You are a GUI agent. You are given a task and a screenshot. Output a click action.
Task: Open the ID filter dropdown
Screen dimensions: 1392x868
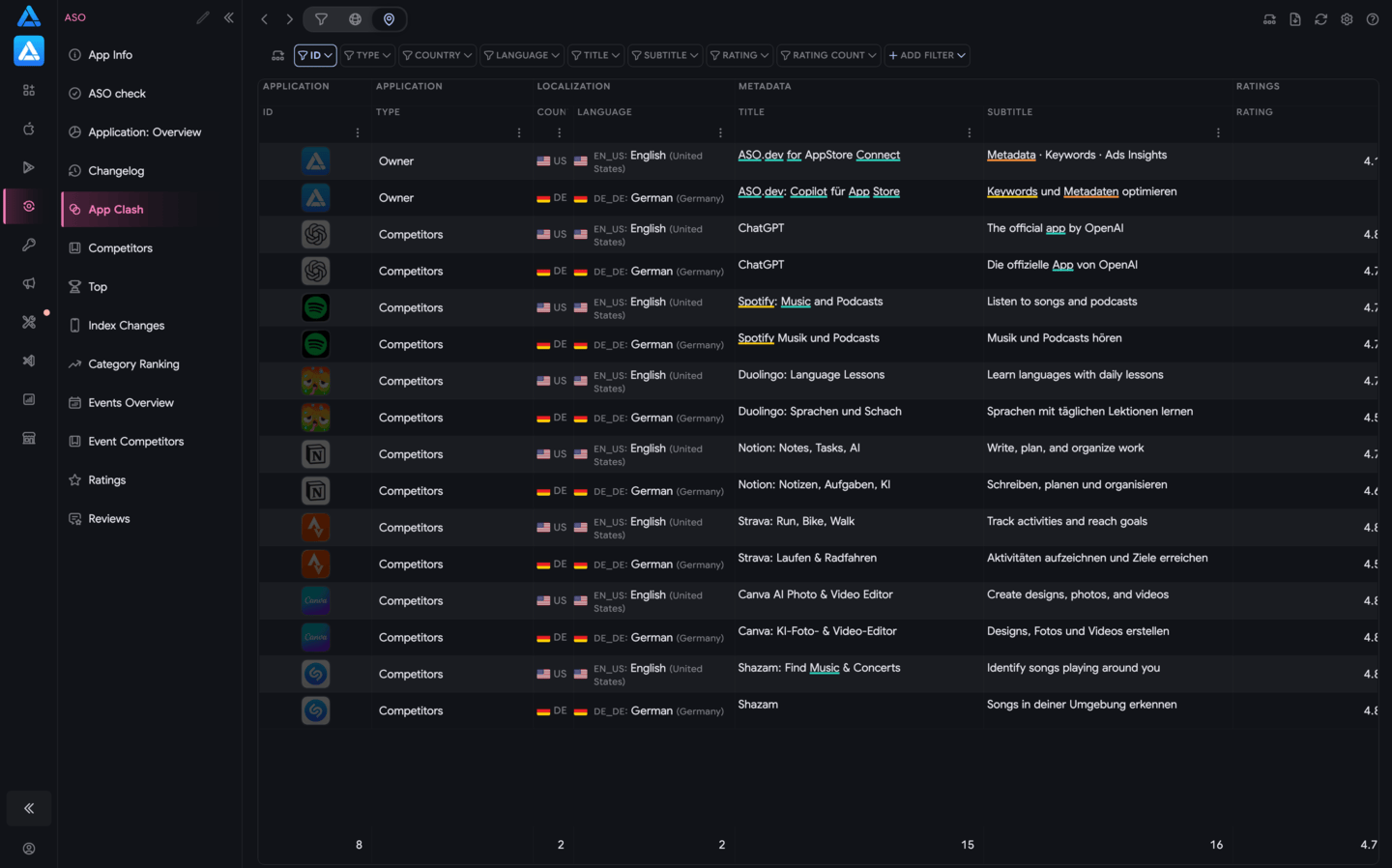pyautogui.click(x=315, y=55)
